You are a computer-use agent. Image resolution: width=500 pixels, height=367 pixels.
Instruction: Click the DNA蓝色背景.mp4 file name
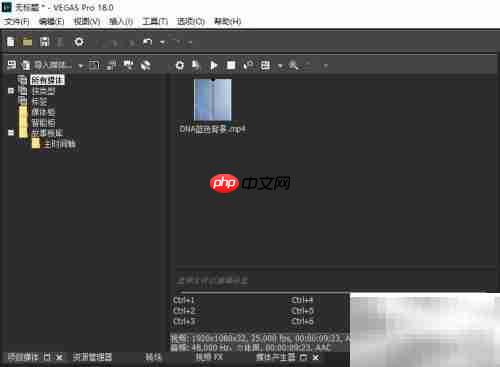point(213,129)
